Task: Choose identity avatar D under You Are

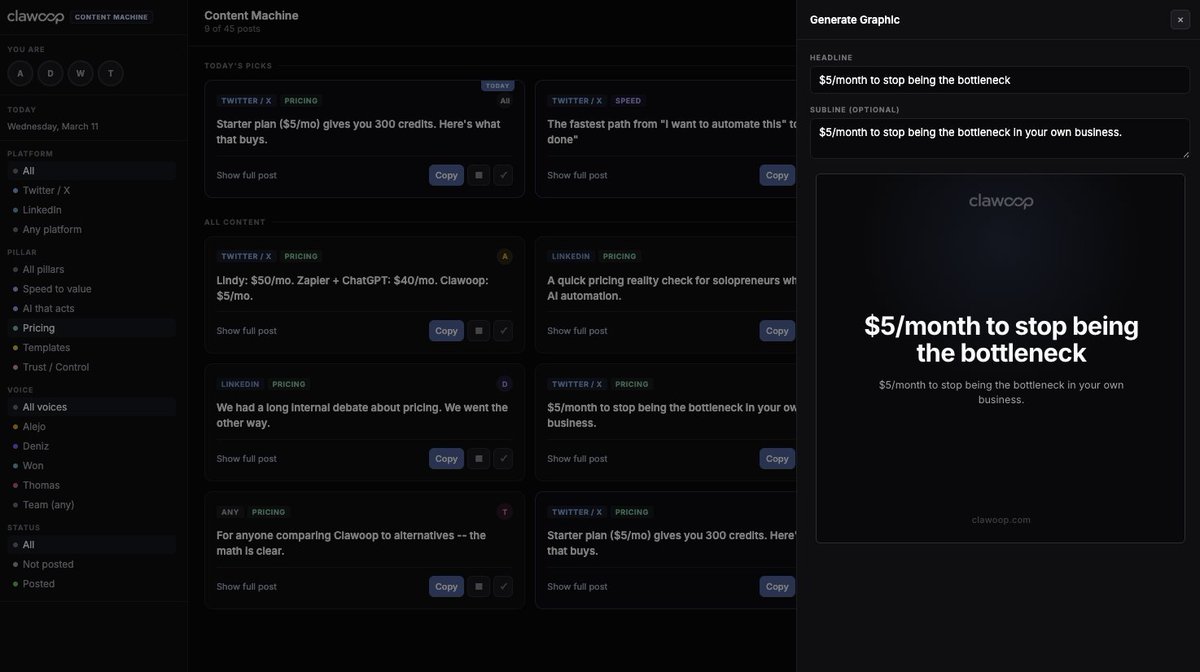Action: (x=50, y=73)
